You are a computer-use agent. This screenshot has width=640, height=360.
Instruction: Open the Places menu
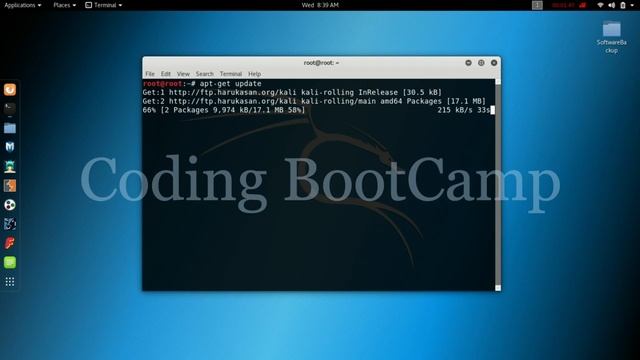coord(64,5)
